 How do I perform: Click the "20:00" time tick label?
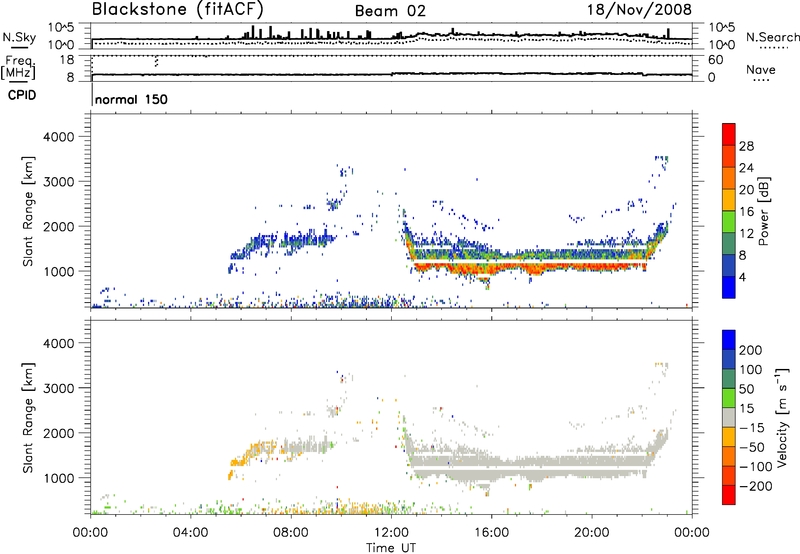click(x=591, y=533)
